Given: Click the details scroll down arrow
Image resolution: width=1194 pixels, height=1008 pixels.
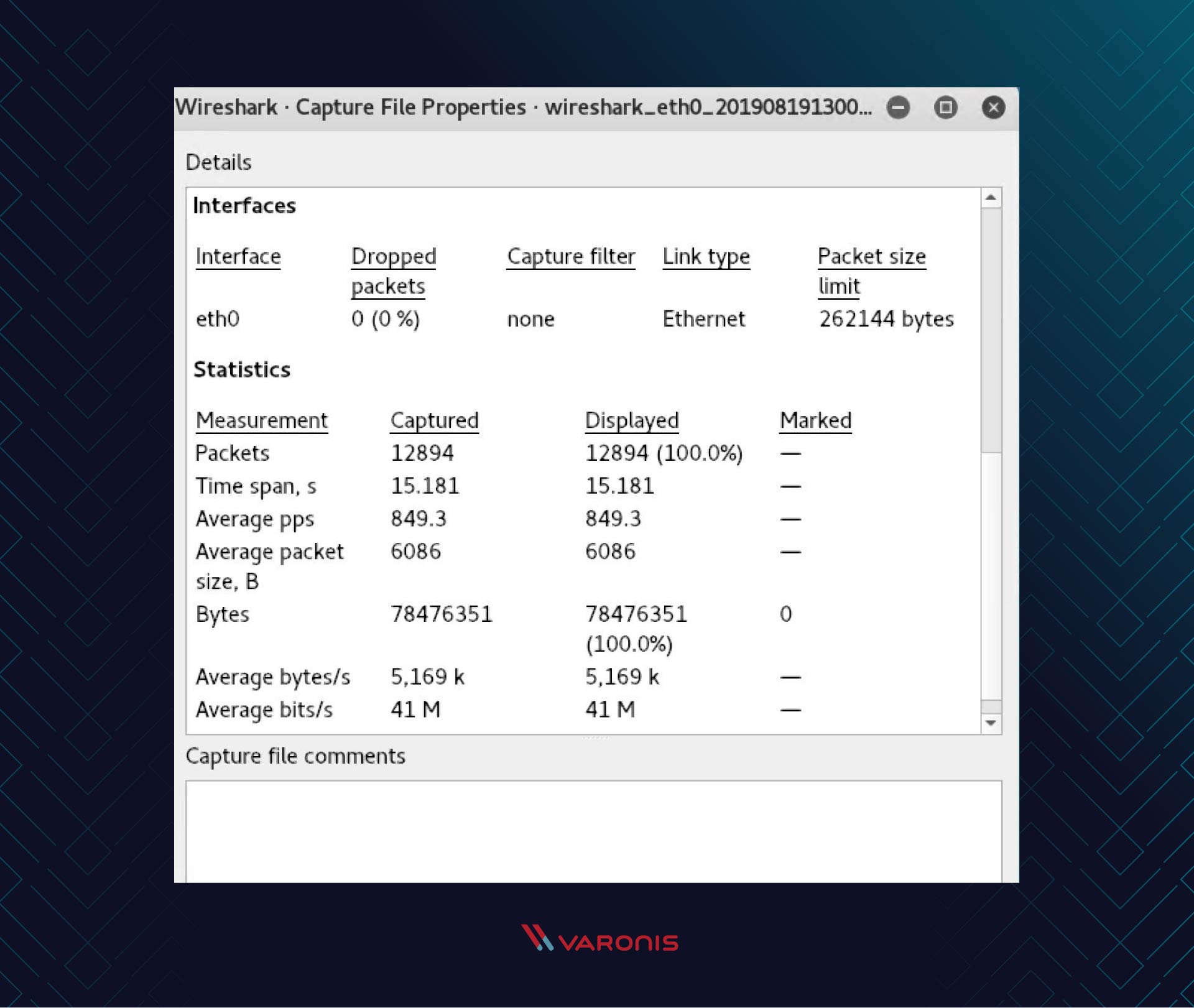Looking at the screenshot, I should (x=991, y=723).
